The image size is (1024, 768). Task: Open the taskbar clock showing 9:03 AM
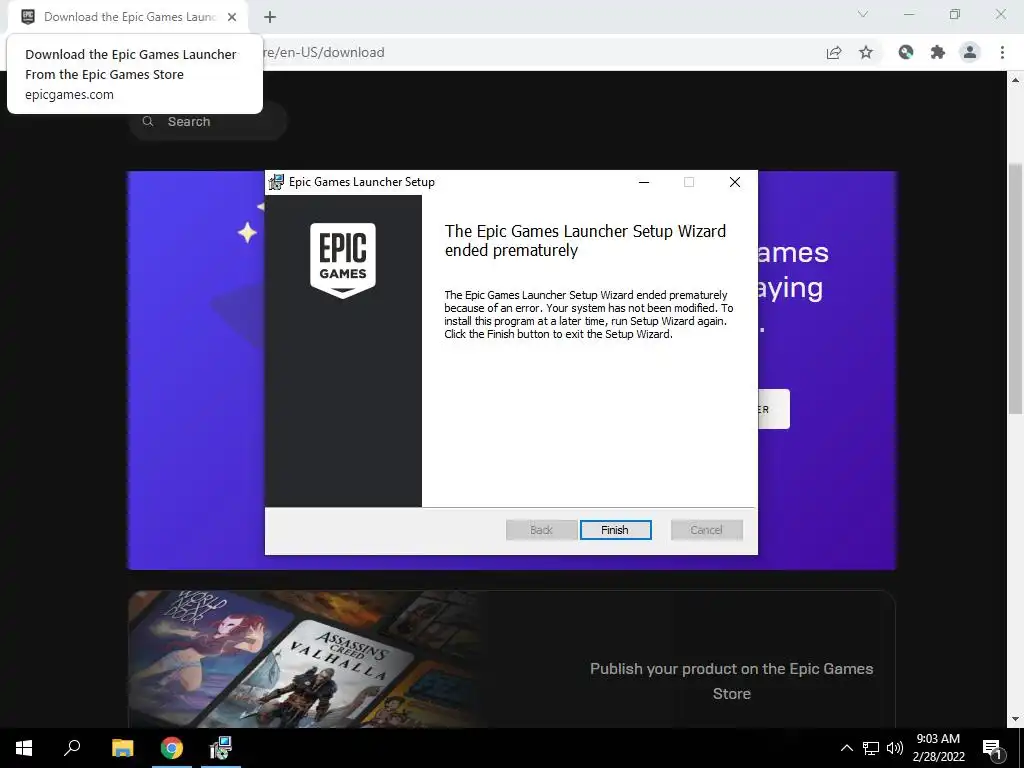[x=938, y=748]
